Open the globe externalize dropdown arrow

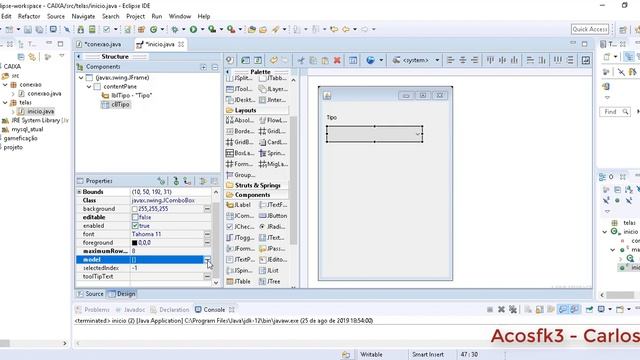pos(381,60)
